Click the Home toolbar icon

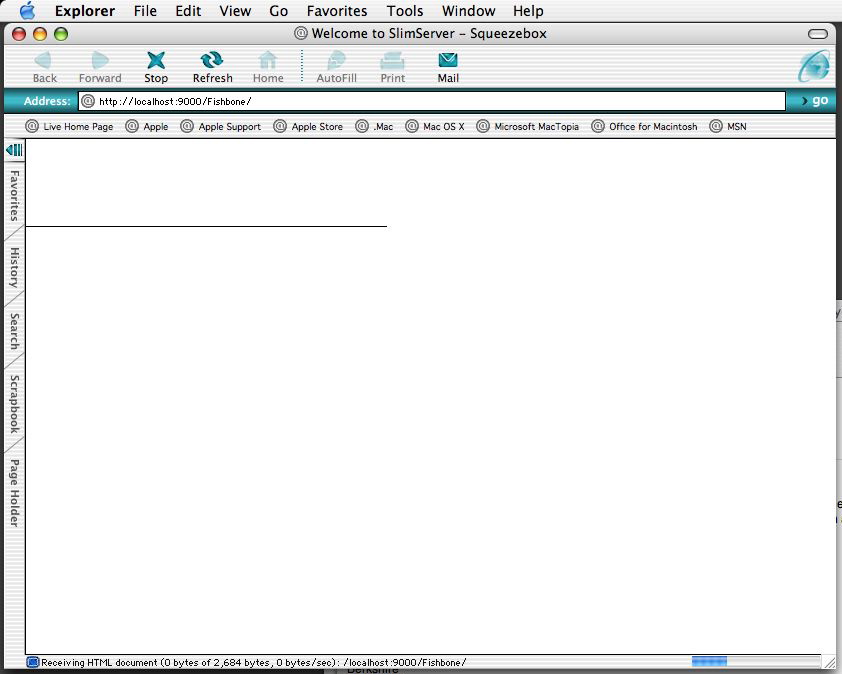coord(268,62)
